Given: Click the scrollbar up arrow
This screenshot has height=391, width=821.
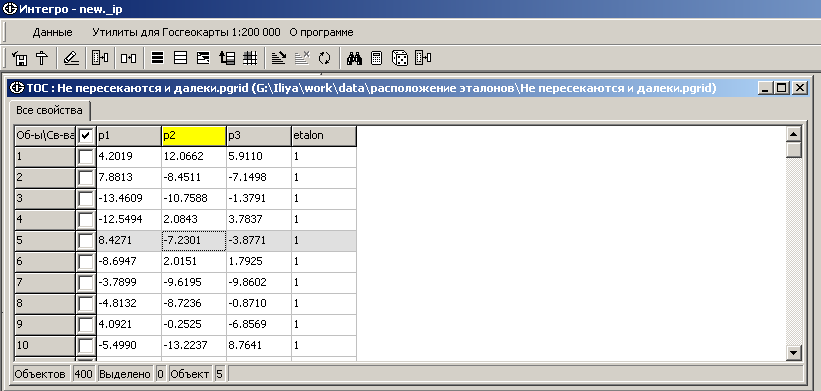Looking at the screenshot, I should 794,134.
